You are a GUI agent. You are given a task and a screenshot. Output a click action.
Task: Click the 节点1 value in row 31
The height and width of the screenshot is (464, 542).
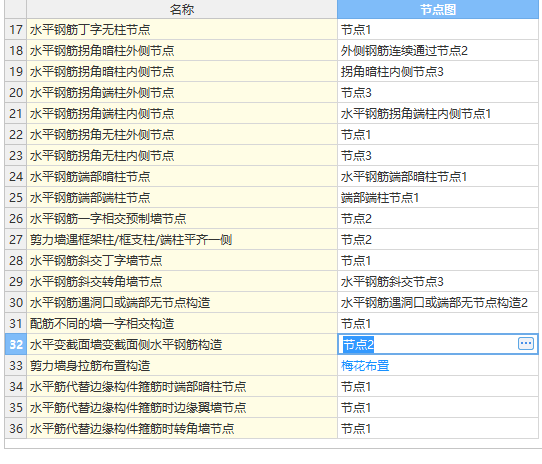coord(438,324)
